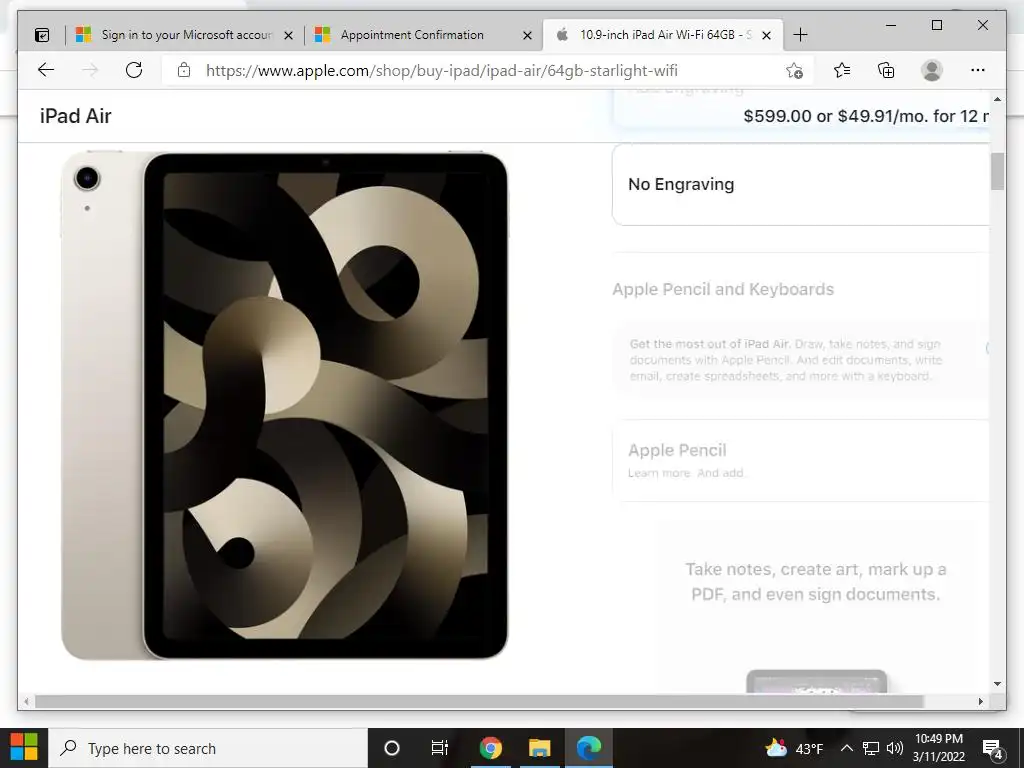This screenshot has height=768, width=1024.
Task: Open network settings tray icon
Action: click(x=871, y=748)
